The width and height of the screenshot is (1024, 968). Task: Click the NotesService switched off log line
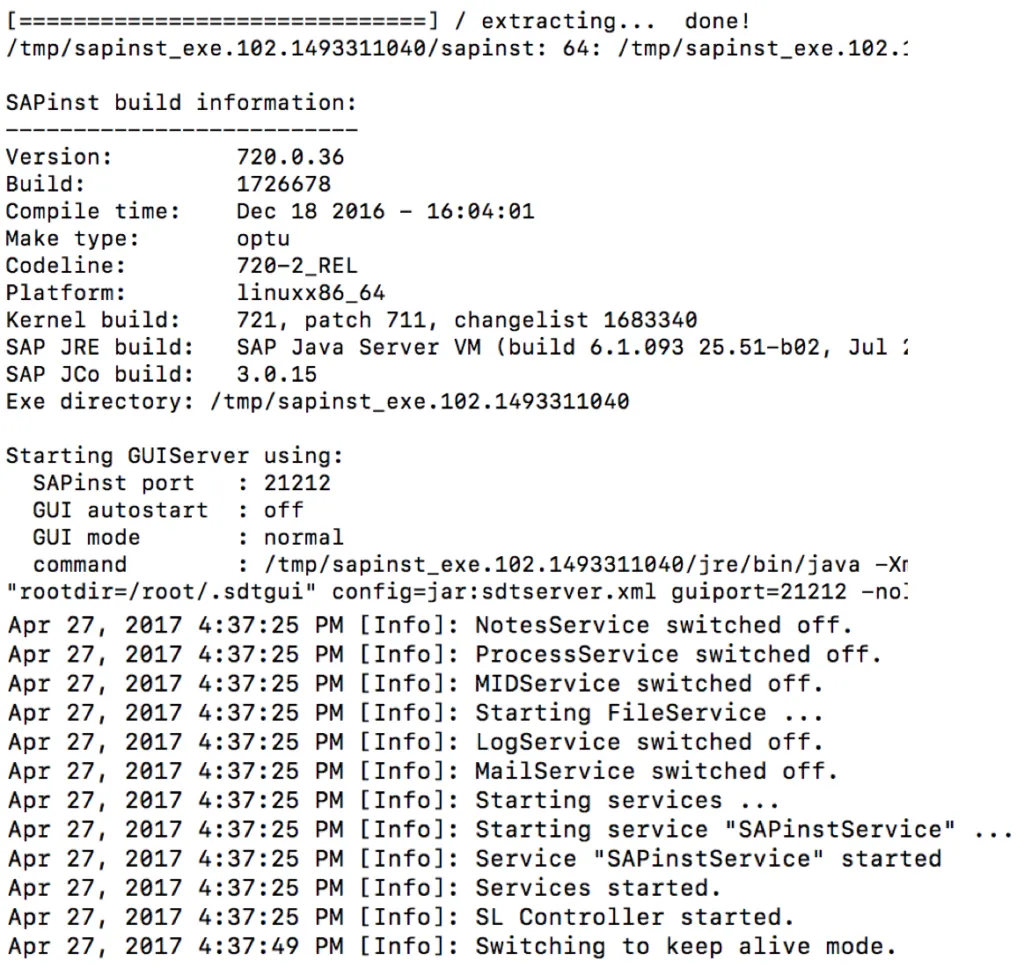[430, 626]
